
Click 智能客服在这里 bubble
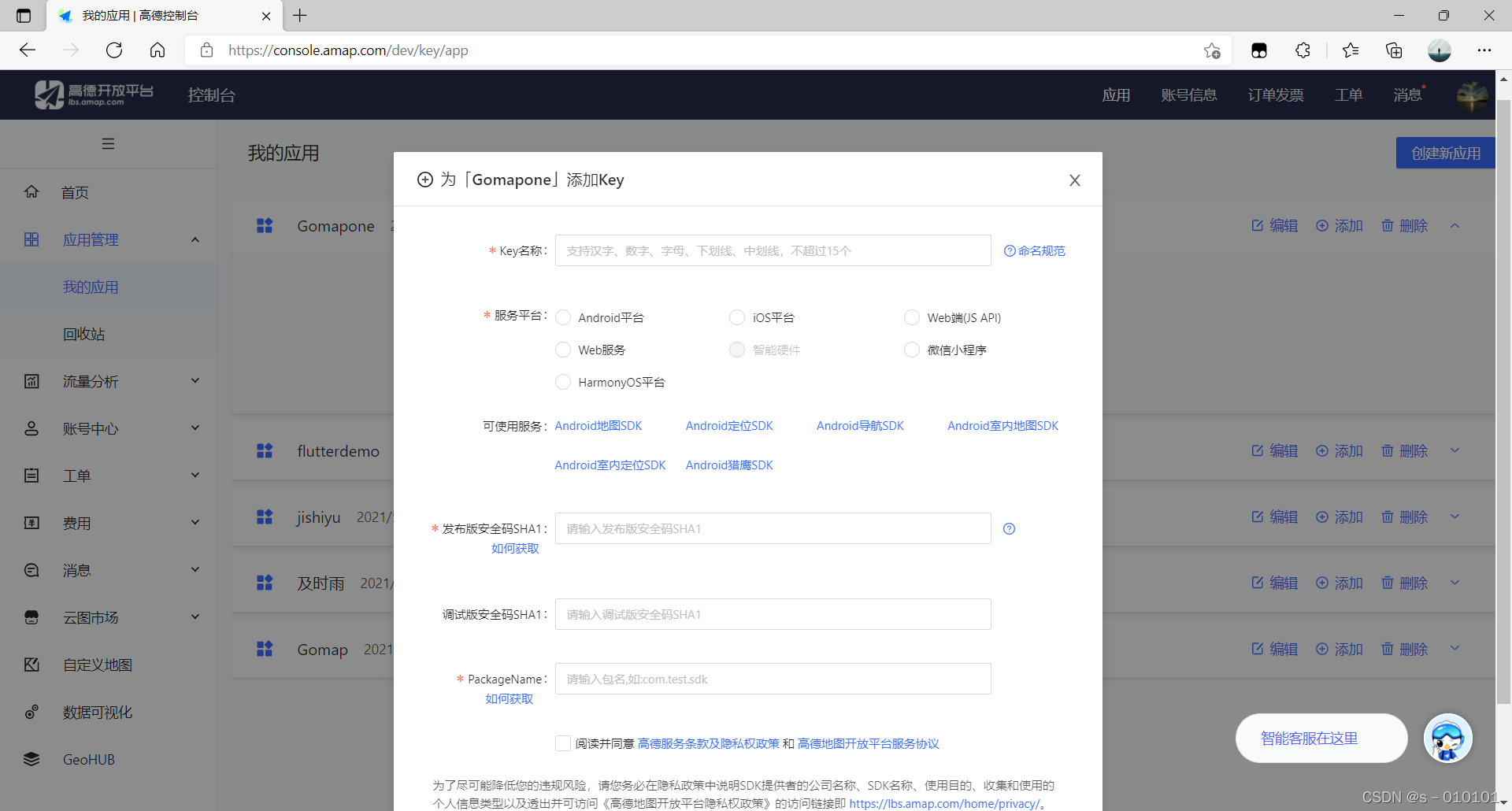coord(1321,739)
